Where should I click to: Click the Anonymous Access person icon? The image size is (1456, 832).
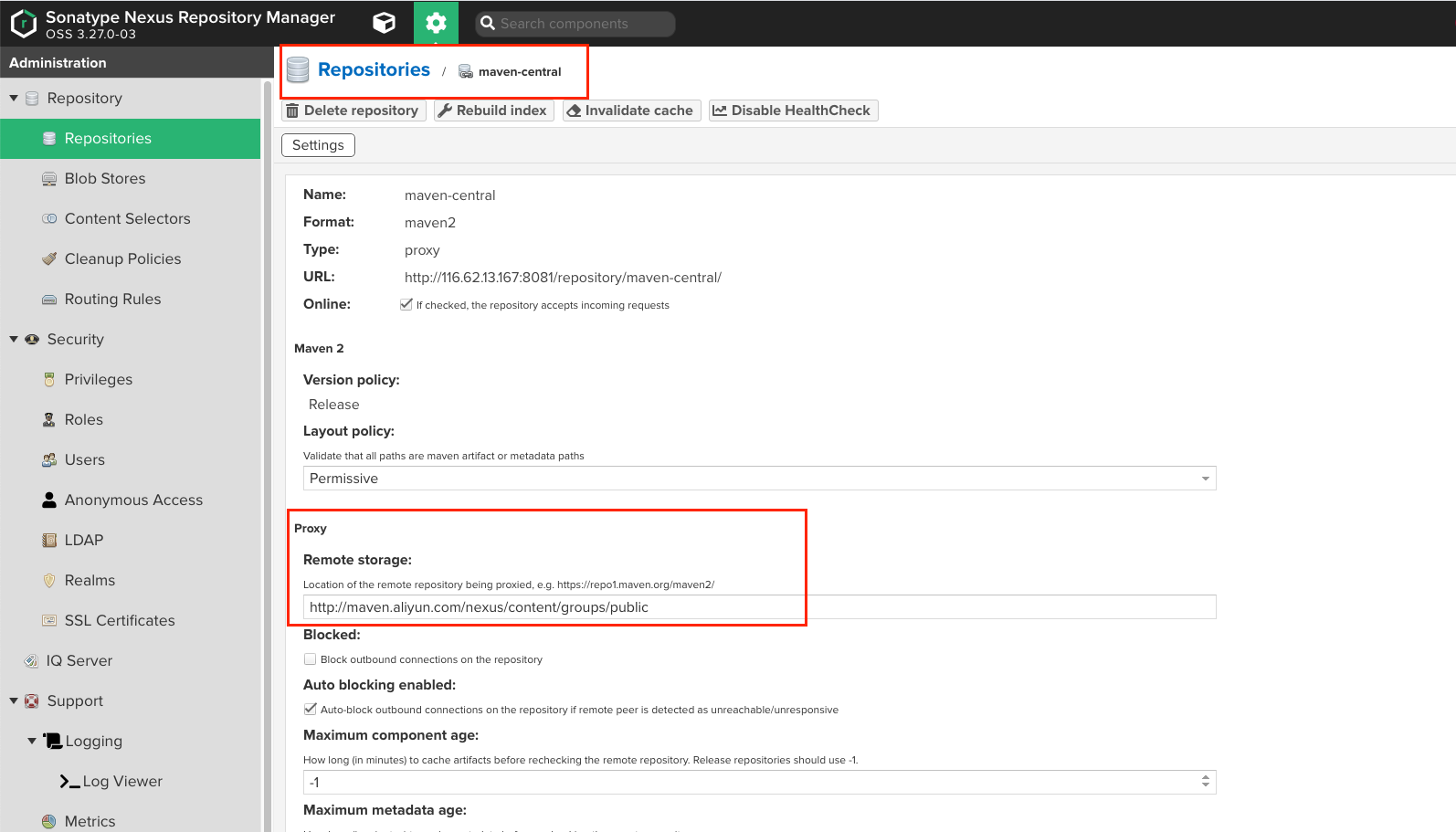pos(49,500)
